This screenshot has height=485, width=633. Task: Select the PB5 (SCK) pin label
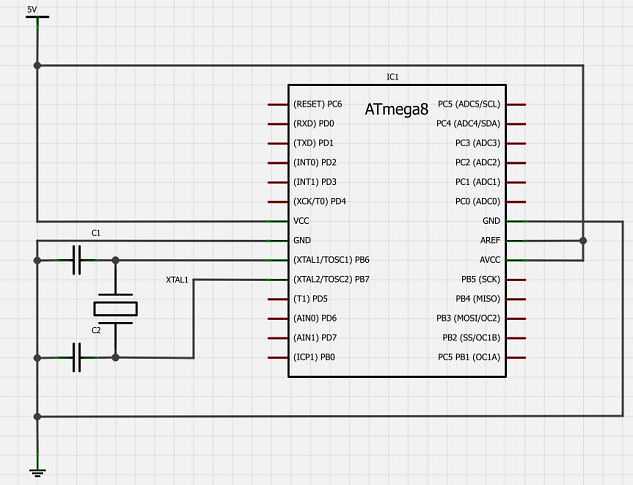coord(480,279)
